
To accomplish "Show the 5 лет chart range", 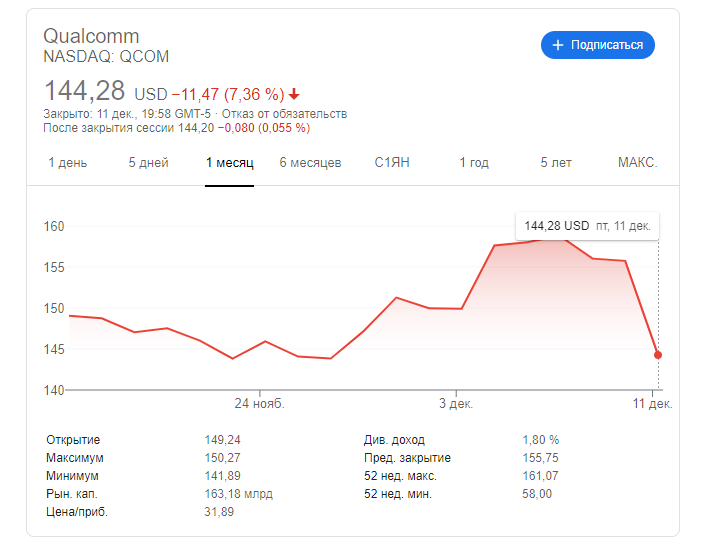I will click(556, 163).
